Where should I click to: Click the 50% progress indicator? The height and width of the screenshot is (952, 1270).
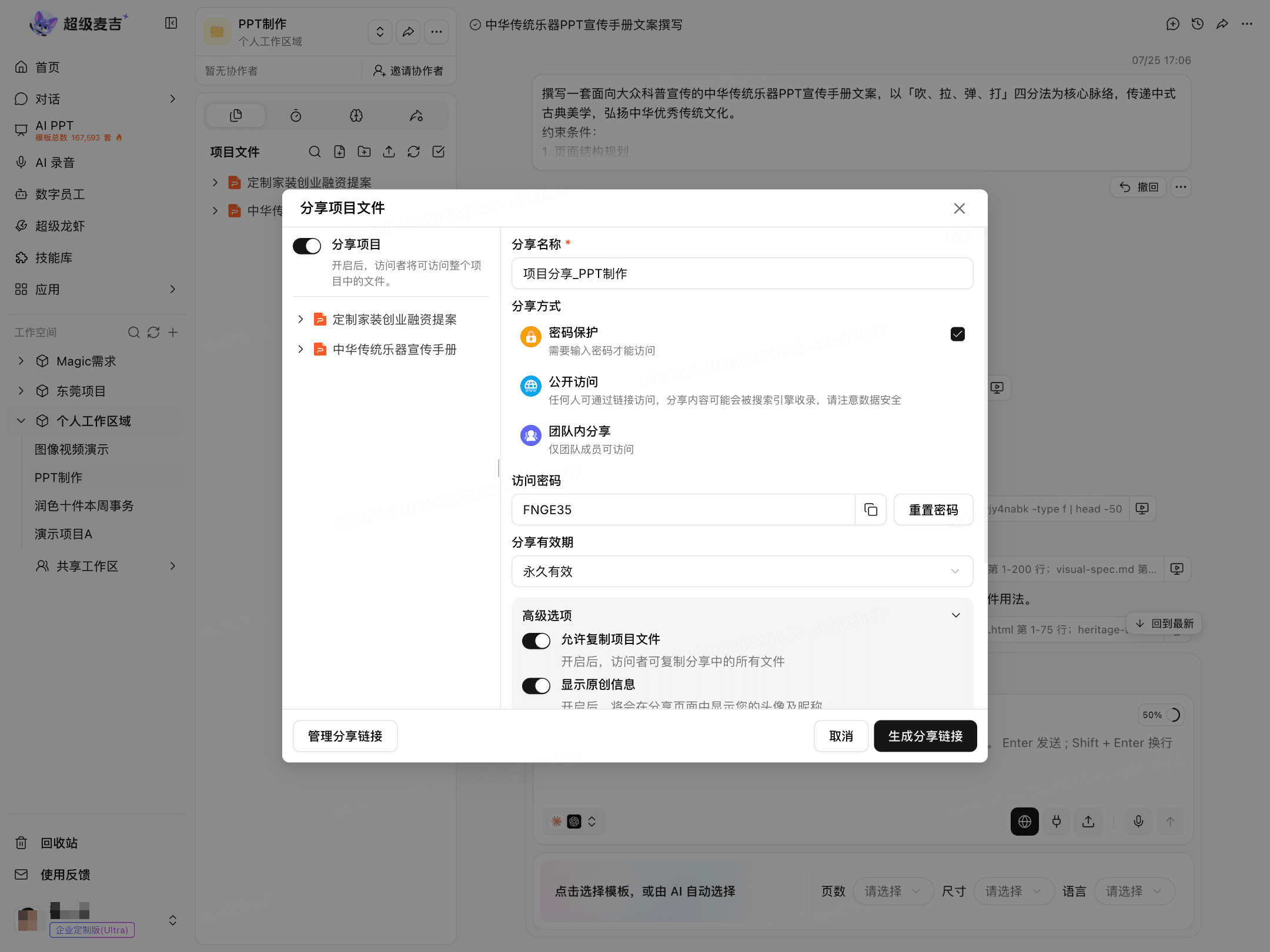(x=1161, y=715)
